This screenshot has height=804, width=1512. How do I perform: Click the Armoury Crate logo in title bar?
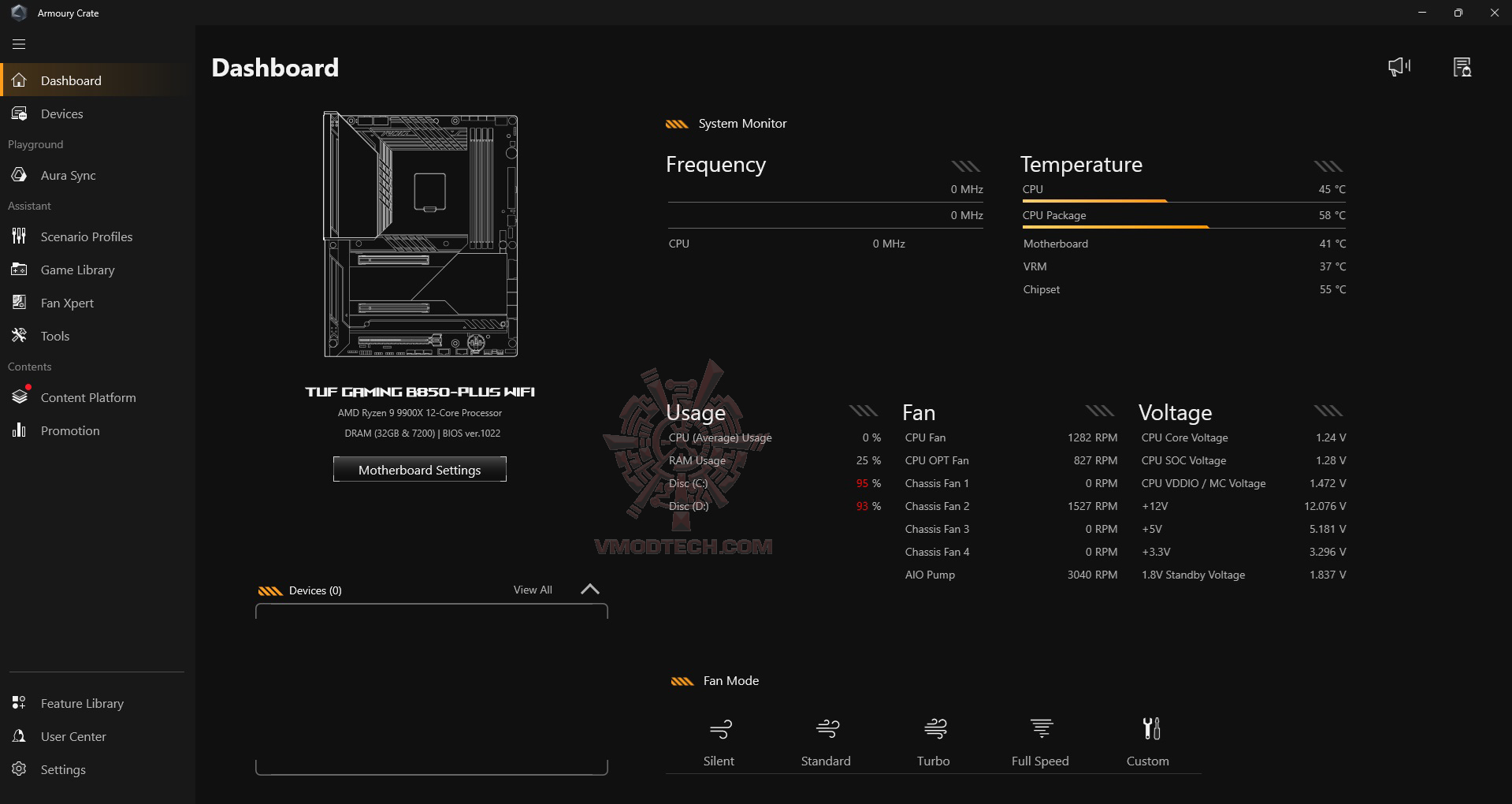pos(19,13)
